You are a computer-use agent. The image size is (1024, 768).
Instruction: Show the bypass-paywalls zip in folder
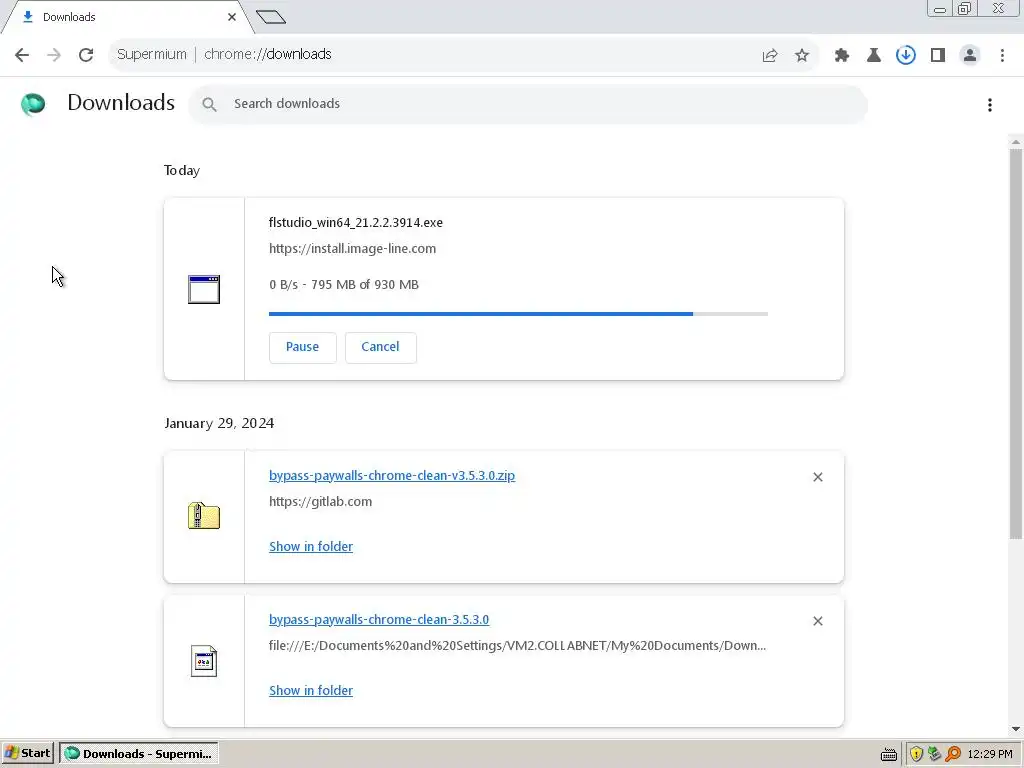[311, 547]
